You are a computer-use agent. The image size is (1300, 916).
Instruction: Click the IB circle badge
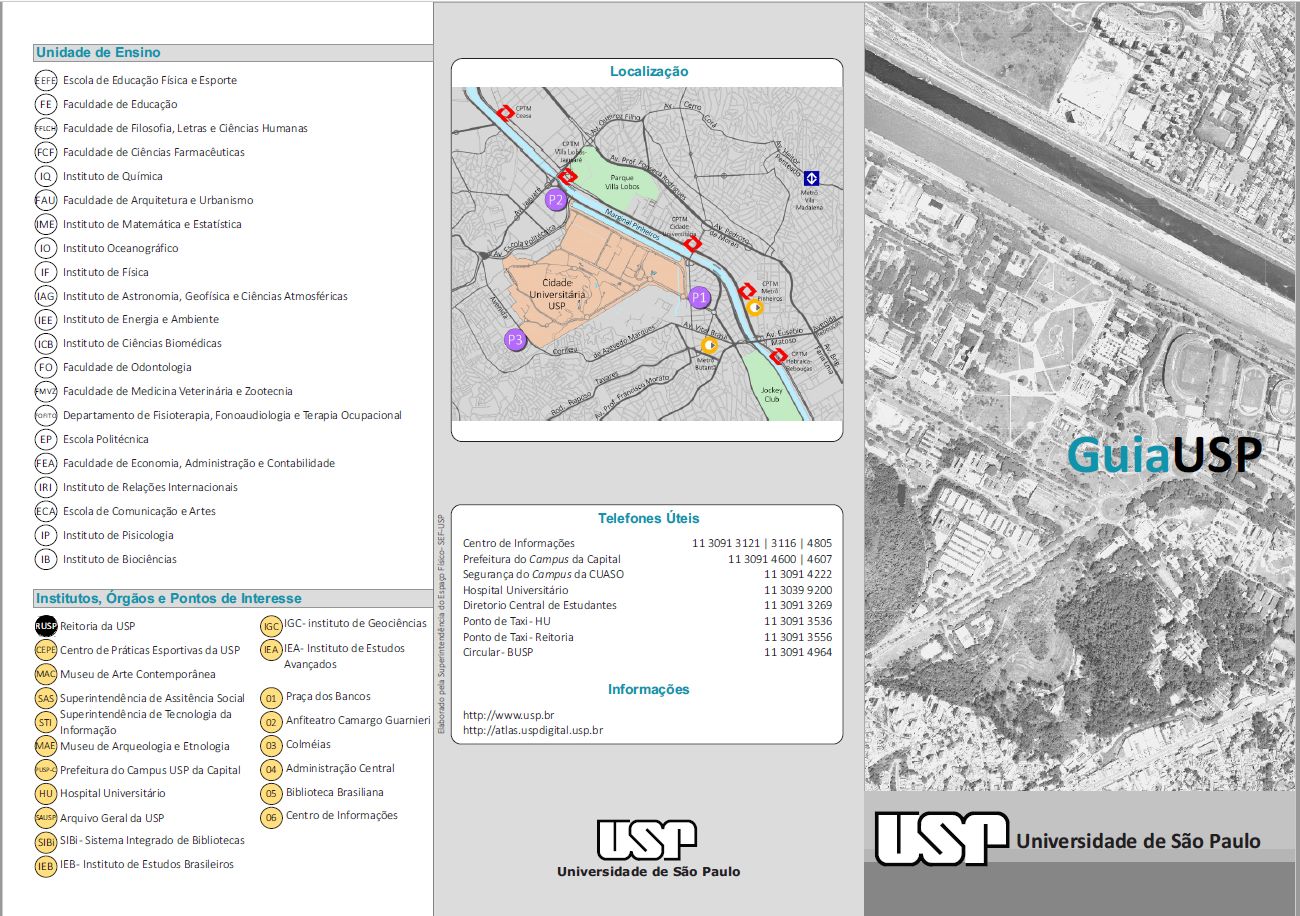(x=45, y=559)
